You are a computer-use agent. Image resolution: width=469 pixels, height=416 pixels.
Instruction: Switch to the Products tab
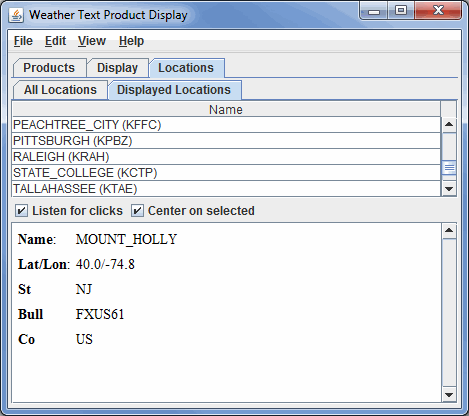coord(49,68)
